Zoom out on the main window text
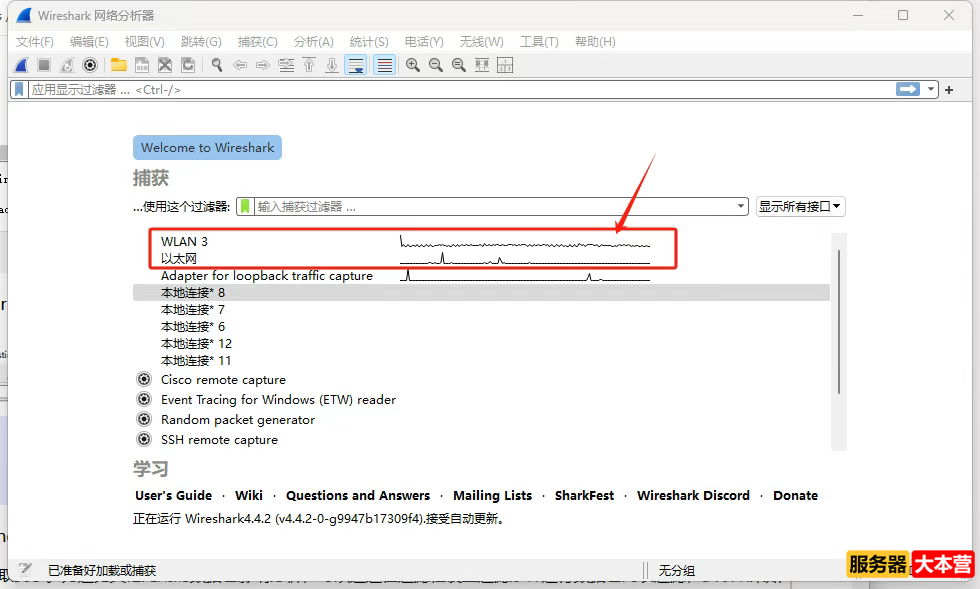 click(x=435, y=65)
